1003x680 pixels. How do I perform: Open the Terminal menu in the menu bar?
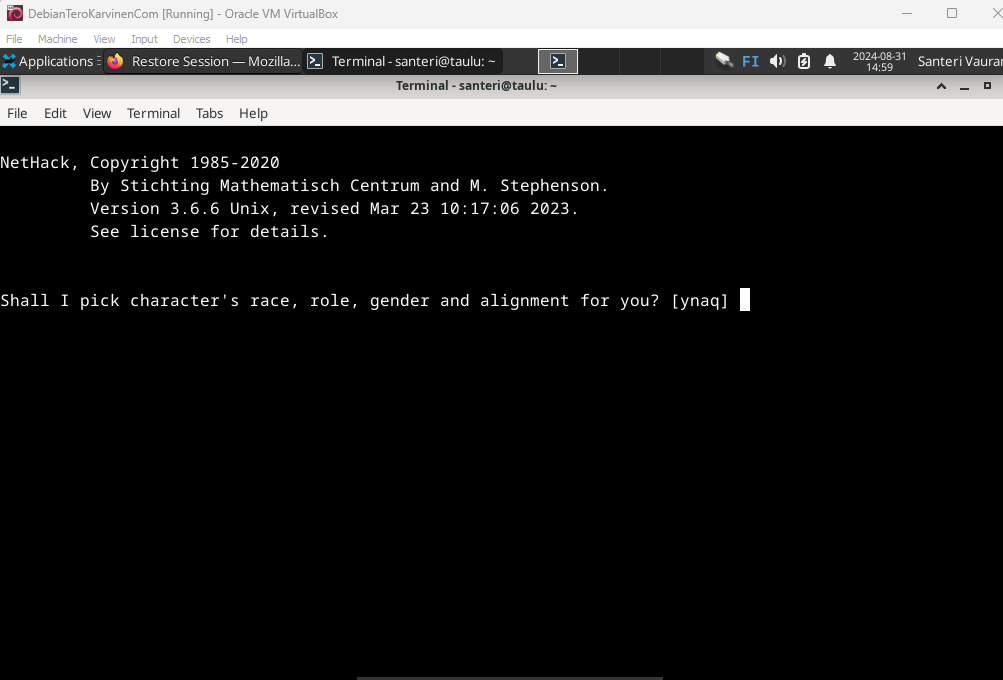(x=153, y=113)
